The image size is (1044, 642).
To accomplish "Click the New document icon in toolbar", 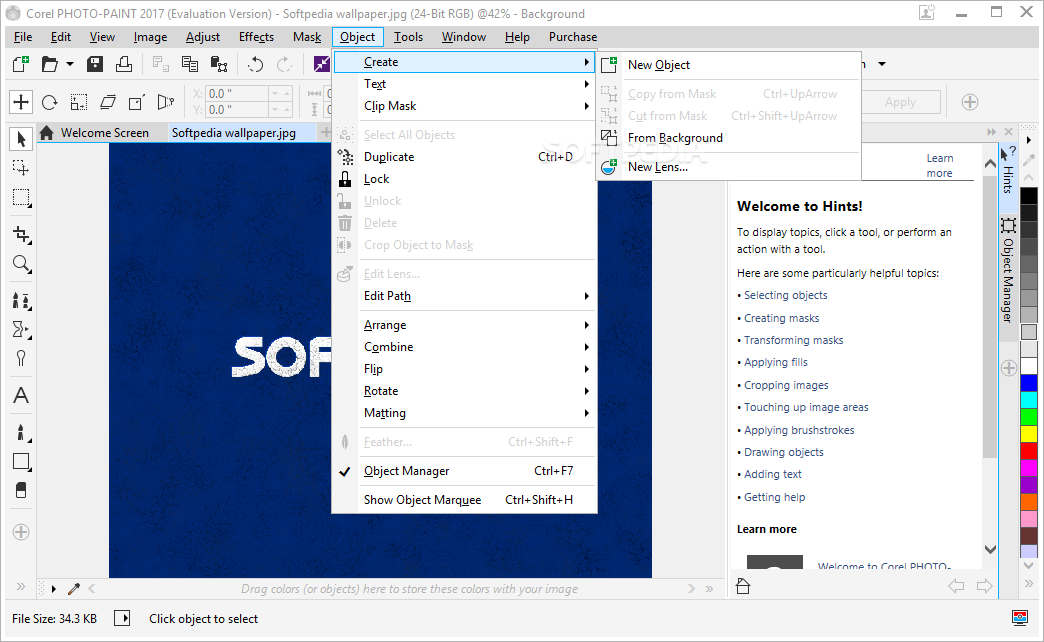I will click(21, 64).
